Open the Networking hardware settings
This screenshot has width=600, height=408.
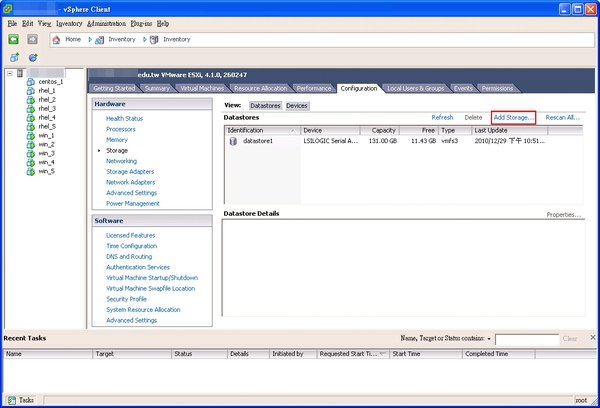pos(121,161)
